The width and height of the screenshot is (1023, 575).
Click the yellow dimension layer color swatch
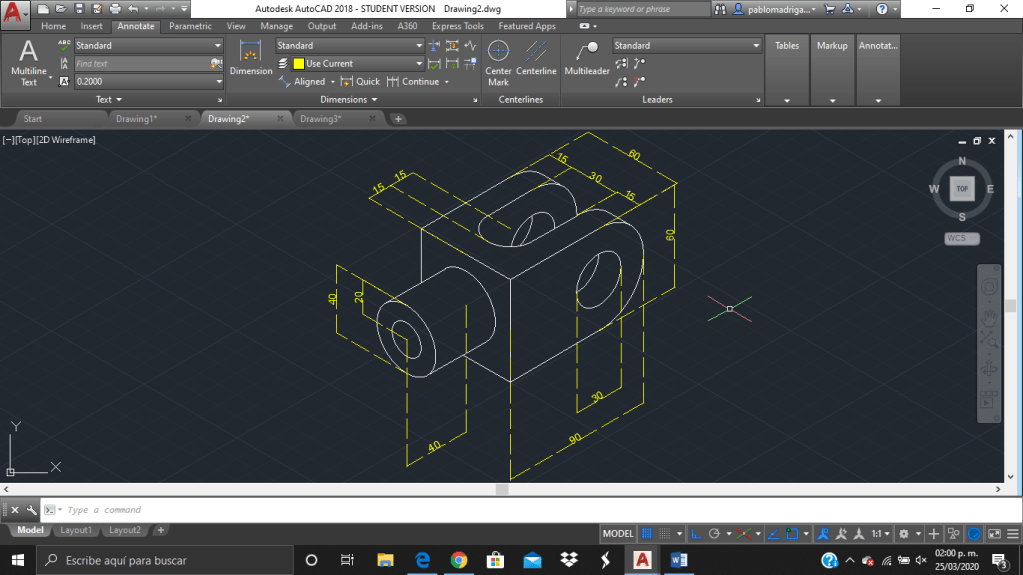pyautogui.click(x=298, y=64)
